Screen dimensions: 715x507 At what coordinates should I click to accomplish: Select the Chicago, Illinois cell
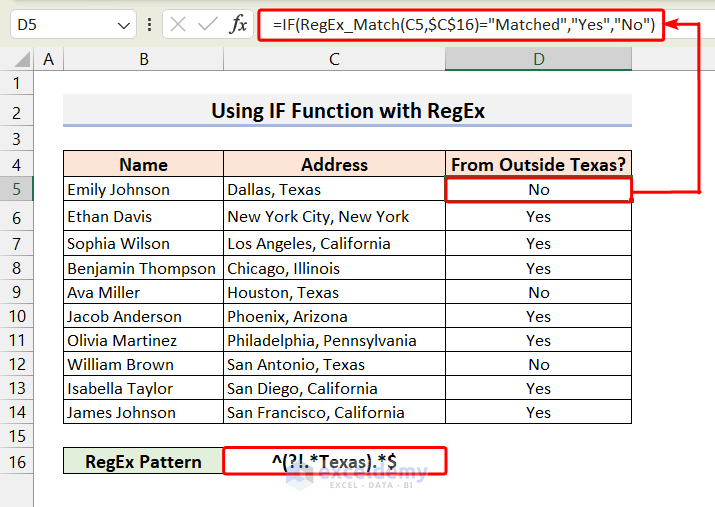[x=334, y=268]
